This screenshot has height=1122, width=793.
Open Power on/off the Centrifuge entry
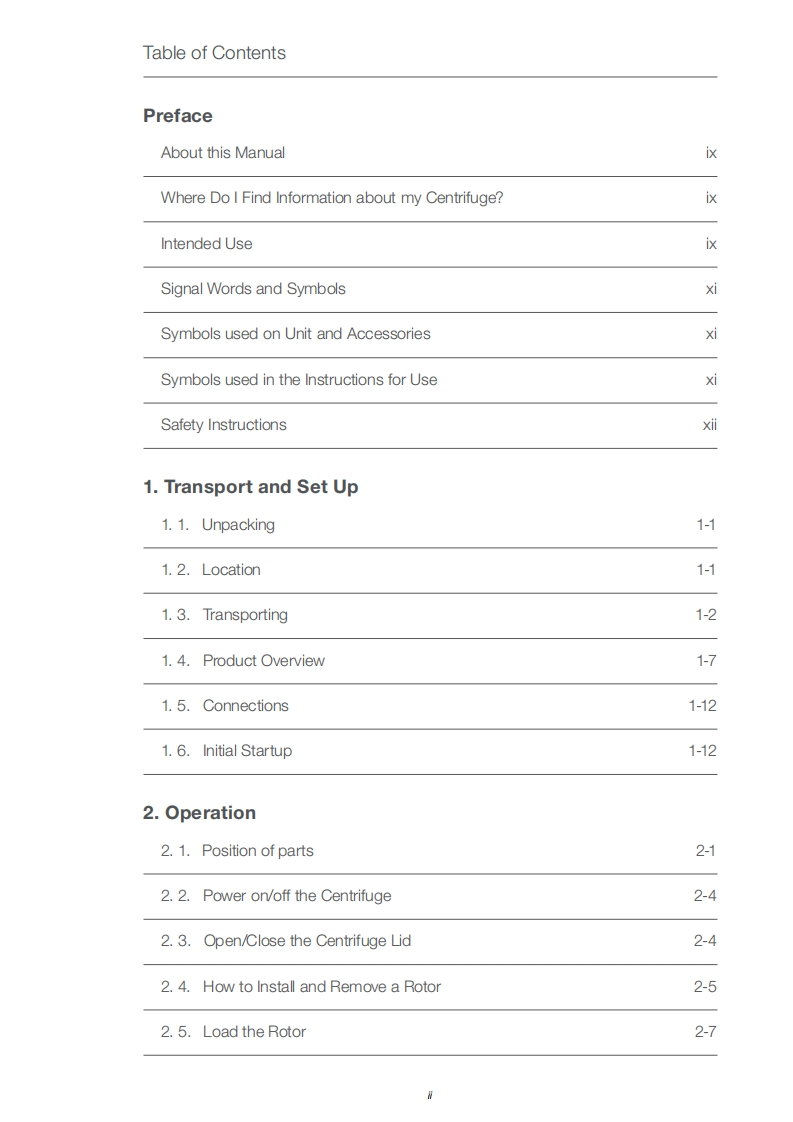(x=297, y=896)
